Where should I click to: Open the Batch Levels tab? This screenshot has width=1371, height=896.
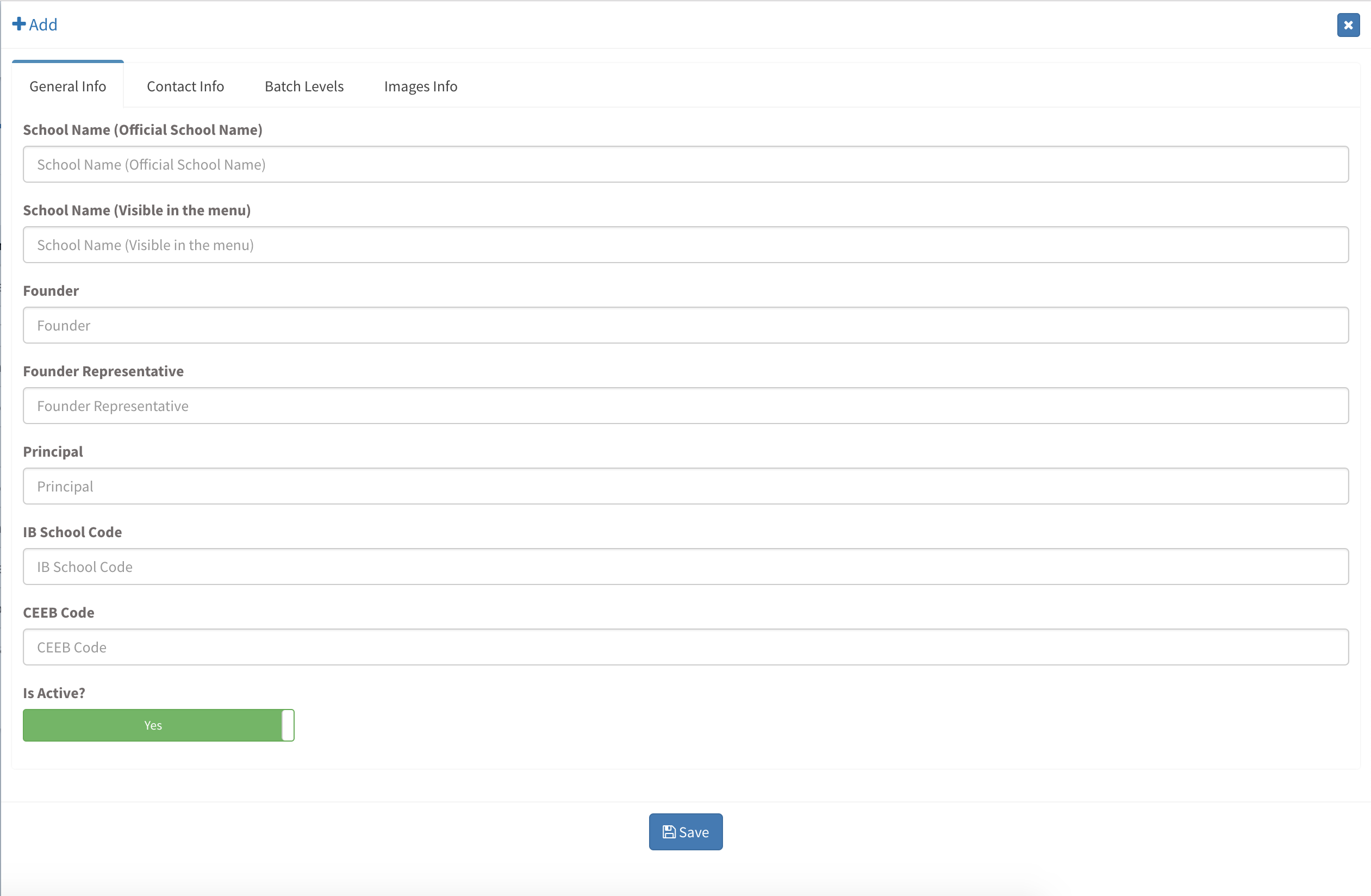point(303,86)
